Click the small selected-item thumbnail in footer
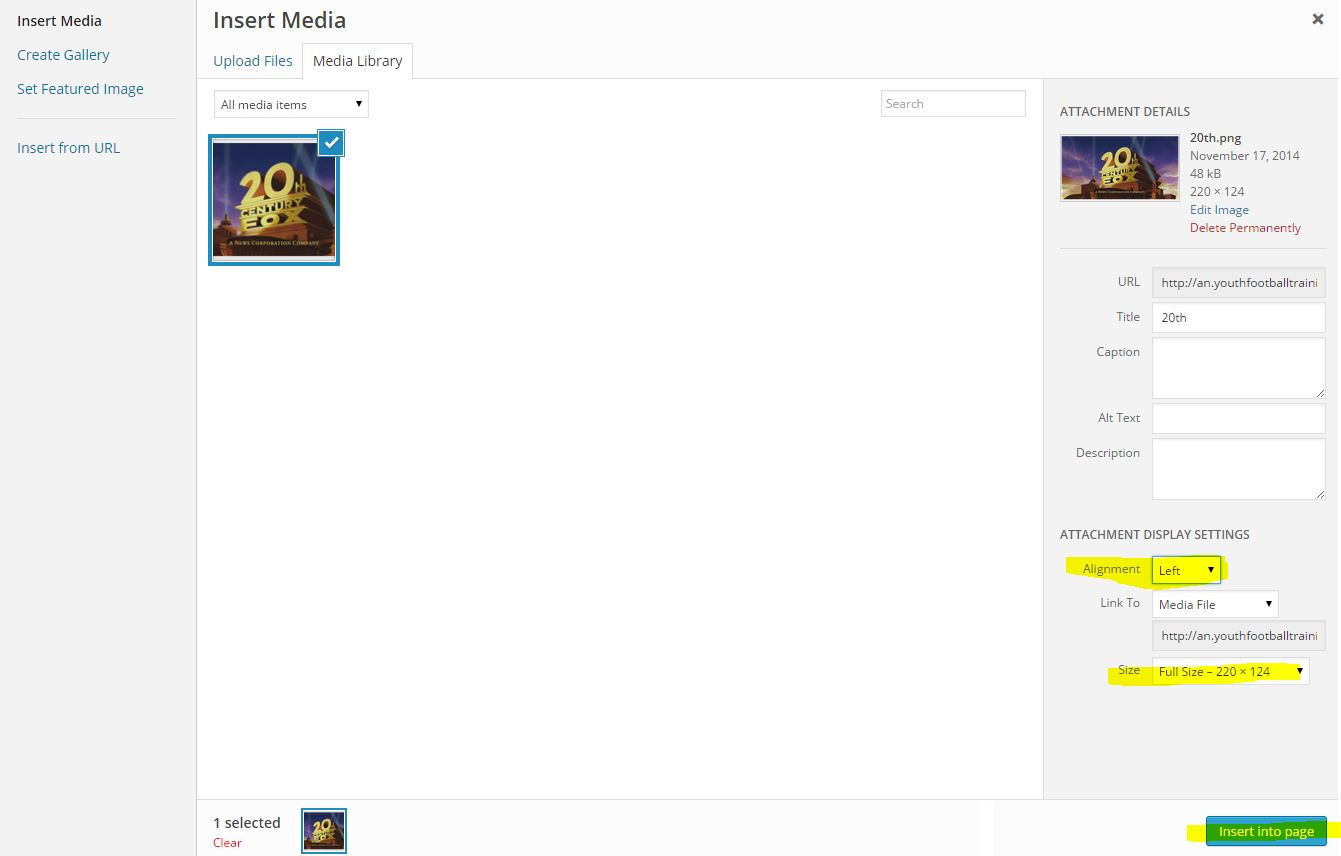 click(x=324, y=831)
